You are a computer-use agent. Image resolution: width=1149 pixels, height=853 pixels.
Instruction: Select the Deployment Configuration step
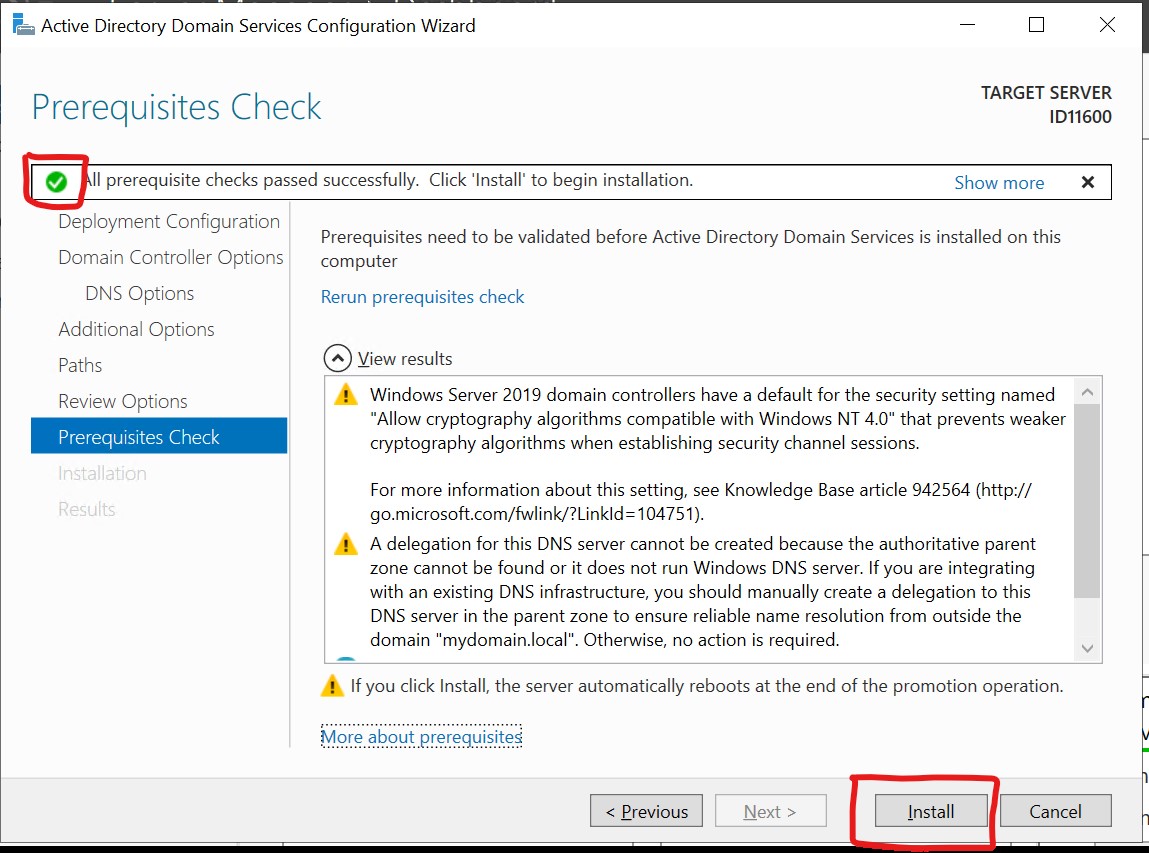tap(168, 221)
